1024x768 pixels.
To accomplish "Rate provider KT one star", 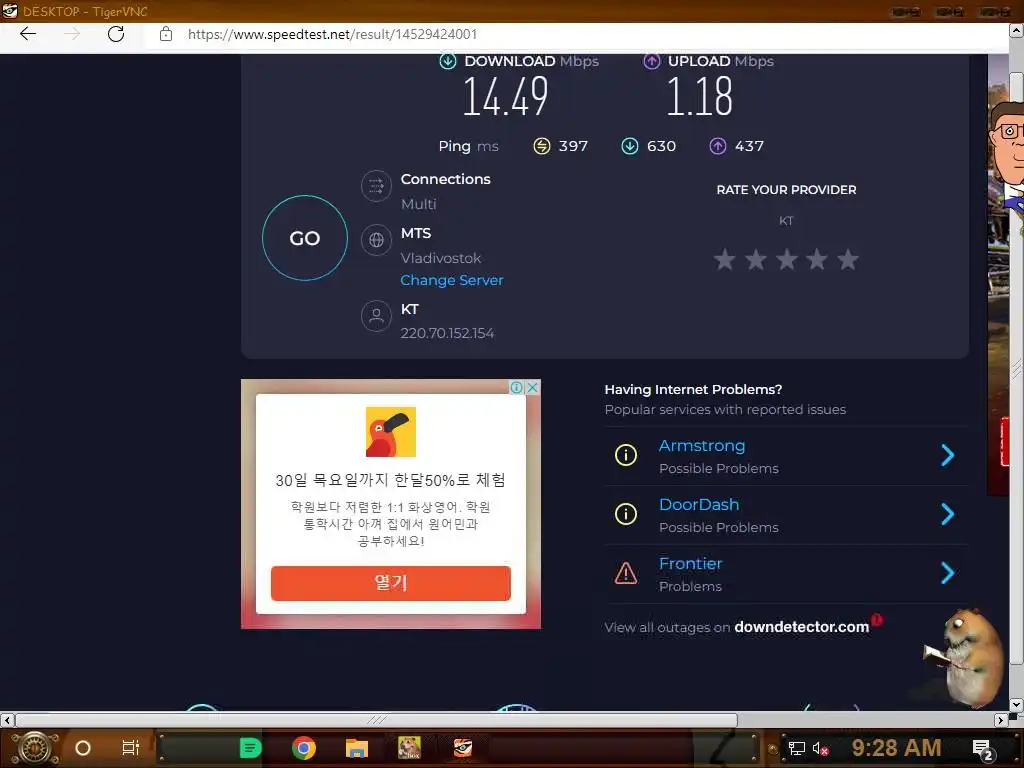I will click(x=724, y=259).
